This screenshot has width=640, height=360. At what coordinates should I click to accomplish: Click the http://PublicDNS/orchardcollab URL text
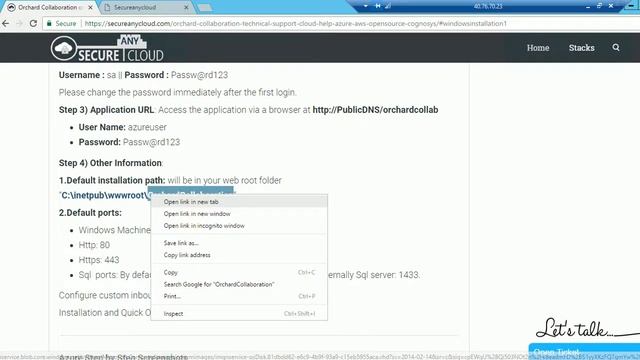pos(375,110)
